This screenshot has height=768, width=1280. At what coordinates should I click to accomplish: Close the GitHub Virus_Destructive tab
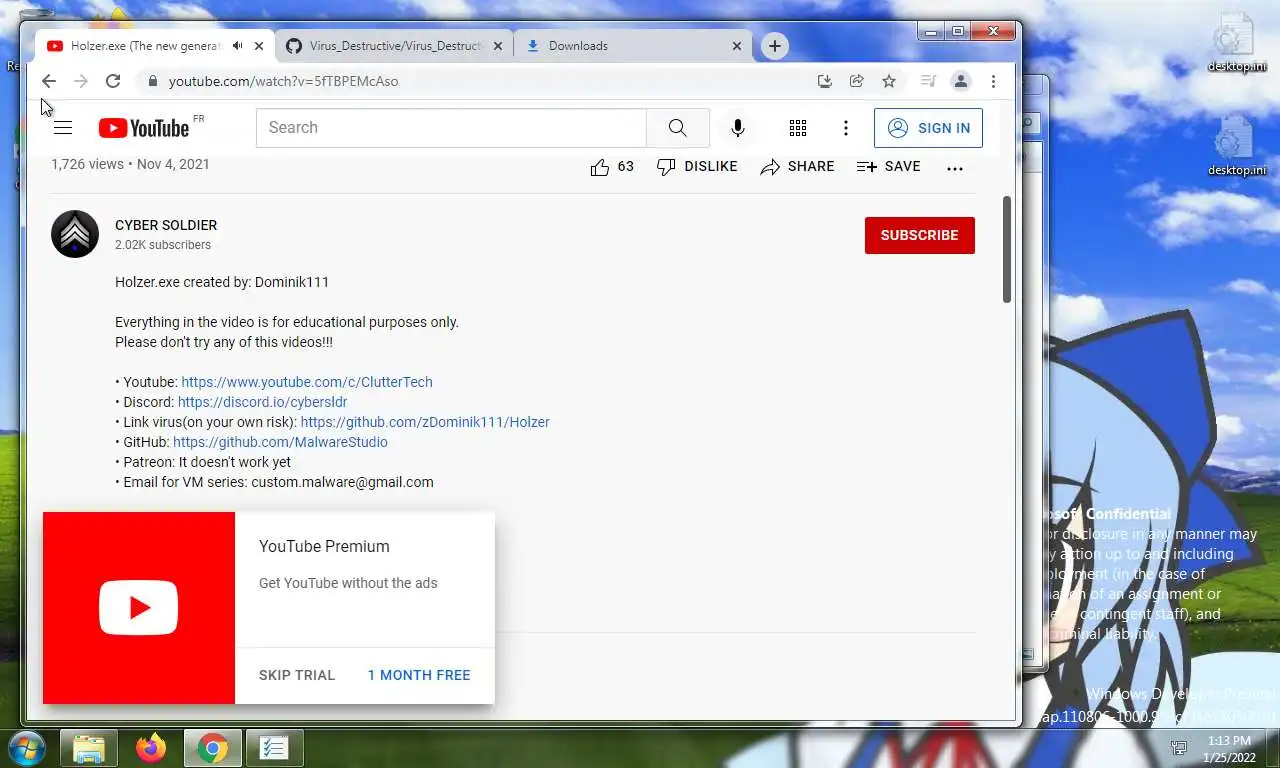point(498,46)
